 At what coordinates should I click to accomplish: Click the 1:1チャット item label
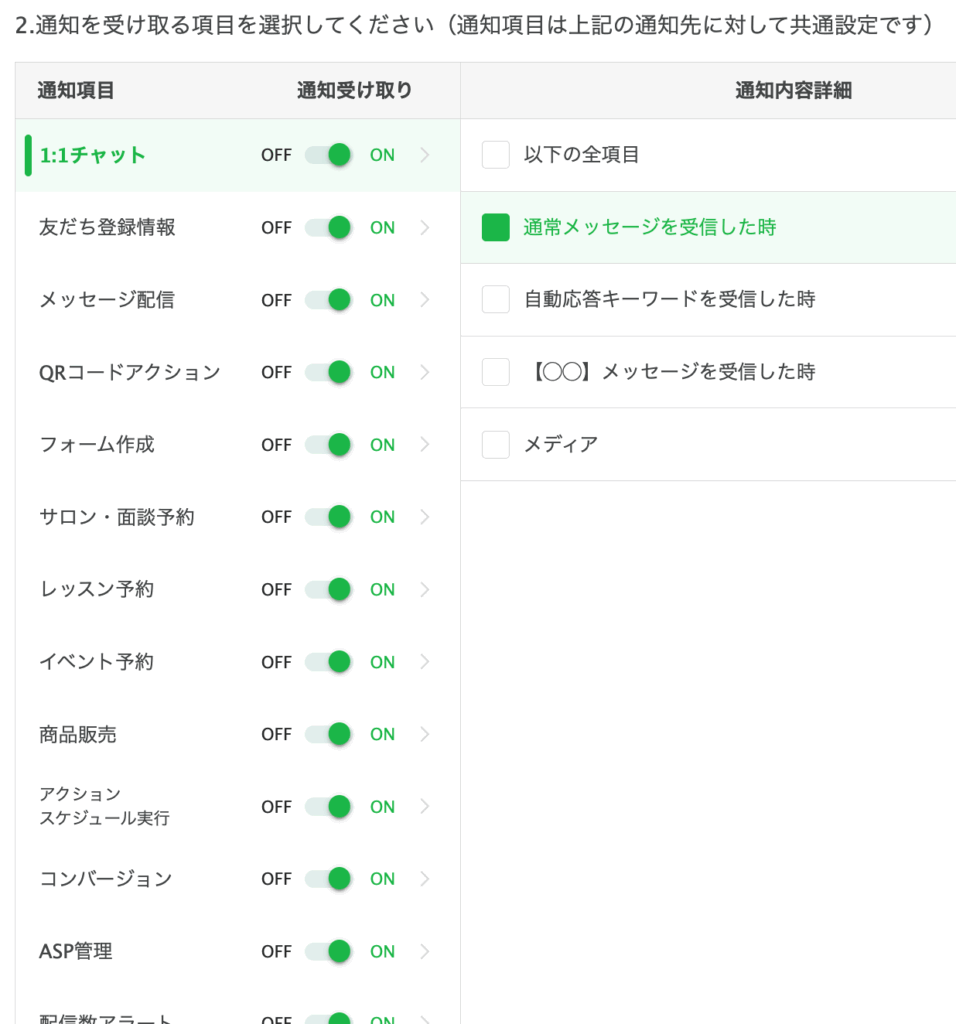point(92,155)
